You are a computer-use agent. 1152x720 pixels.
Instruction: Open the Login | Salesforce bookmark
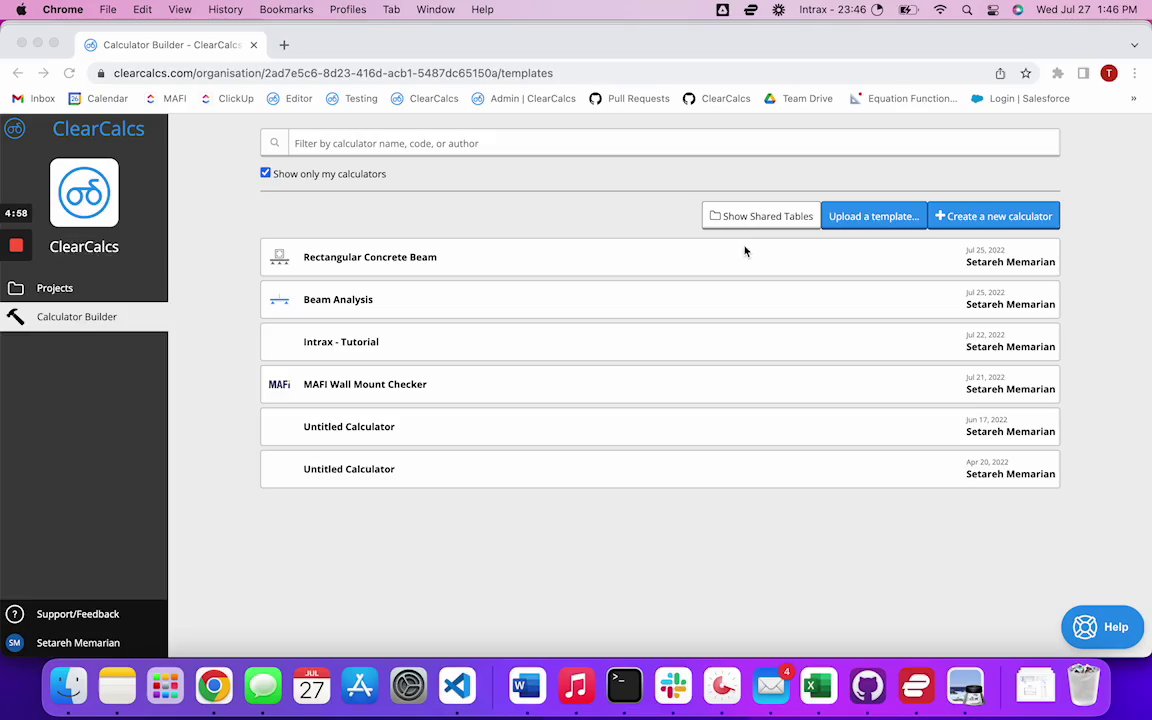click(1020, 98)
